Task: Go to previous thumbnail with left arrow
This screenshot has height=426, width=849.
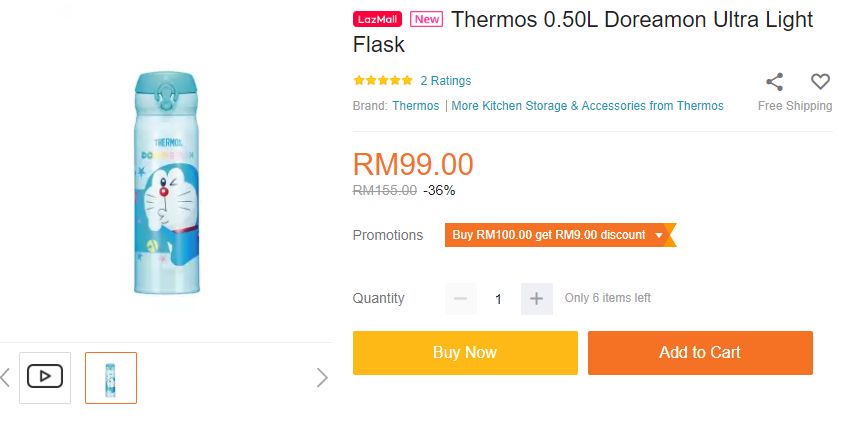Action: 6,377
